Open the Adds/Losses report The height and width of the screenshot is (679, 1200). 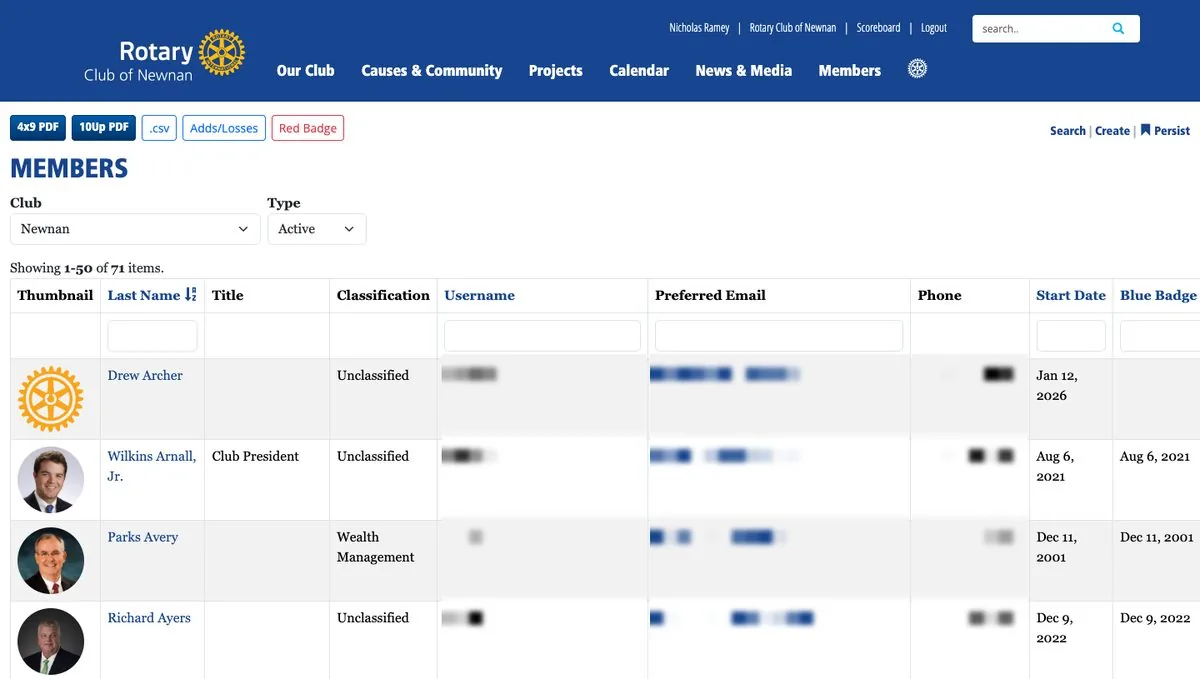click(224, 128)
